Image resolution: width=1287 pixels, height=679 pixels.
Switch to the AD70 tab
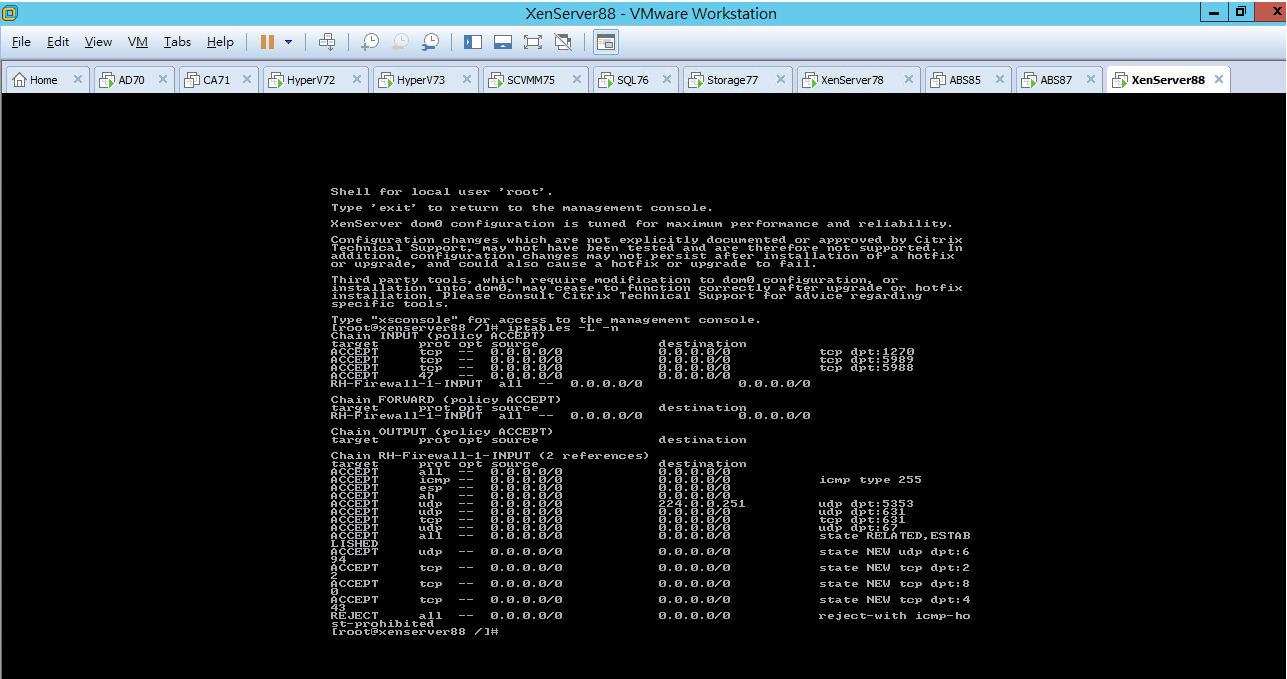pos(132,80)
